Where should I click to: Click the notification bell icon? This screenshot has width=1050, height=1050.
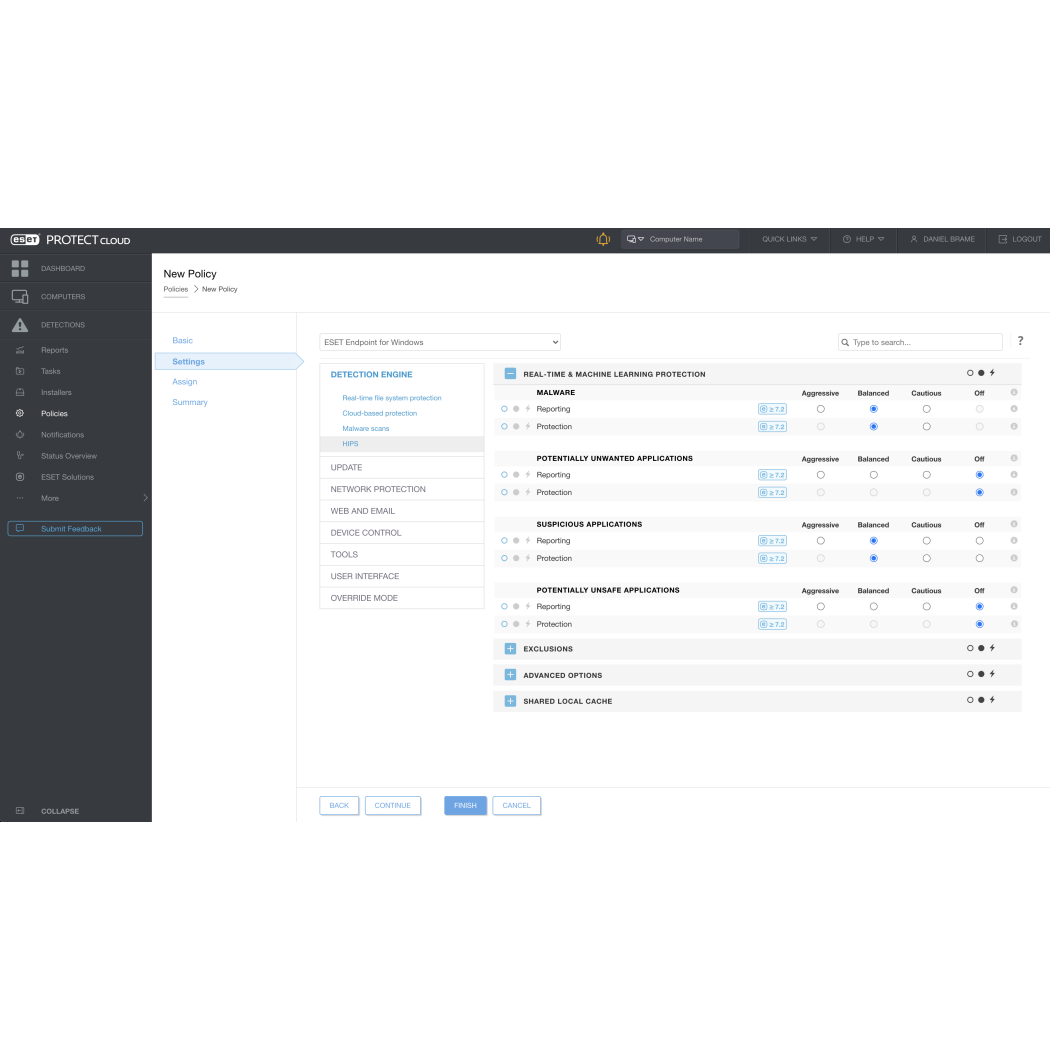(x=603, y=240)
